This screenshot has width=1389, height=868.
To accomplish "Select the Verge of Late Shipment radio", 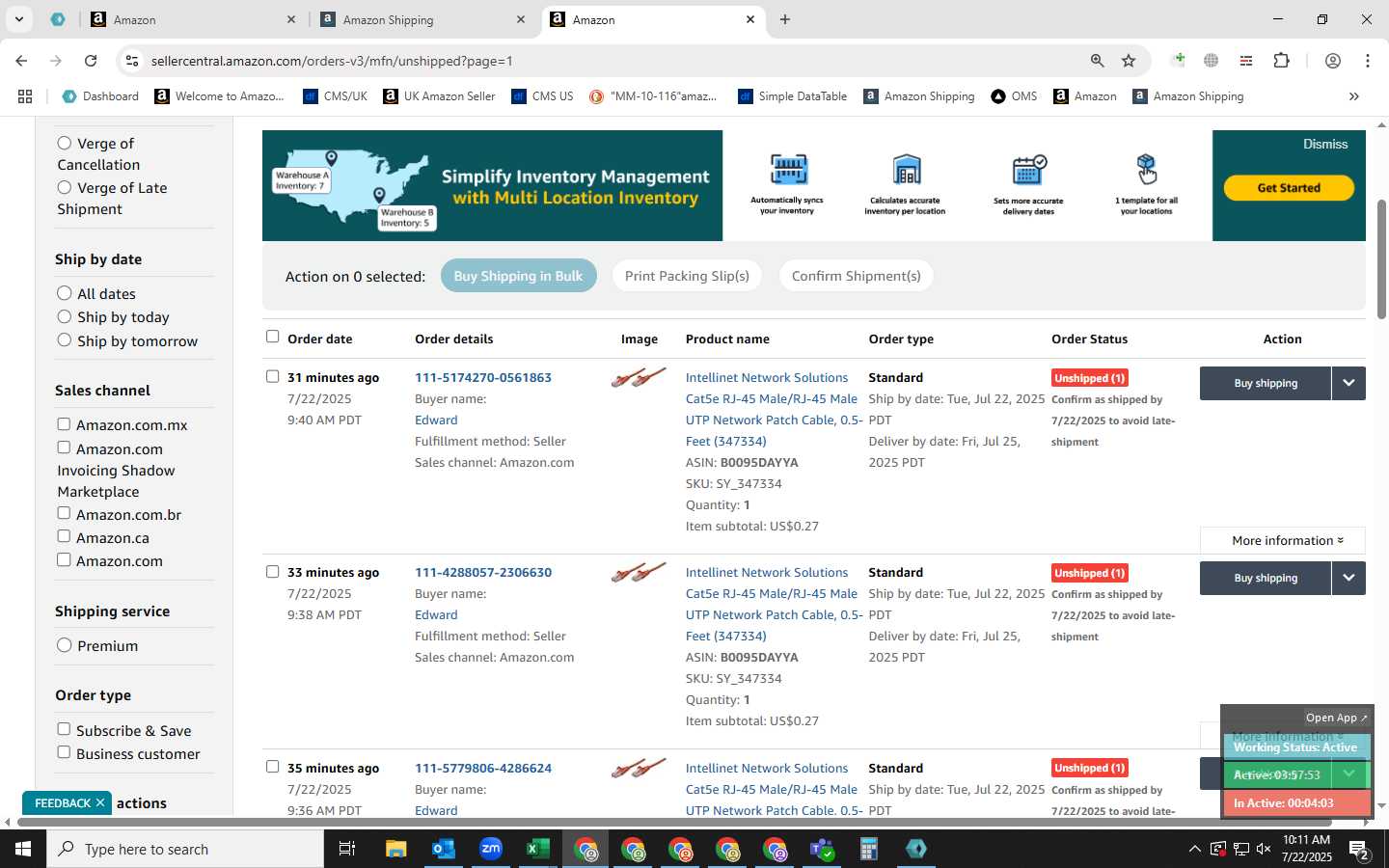I will [65, 187].
